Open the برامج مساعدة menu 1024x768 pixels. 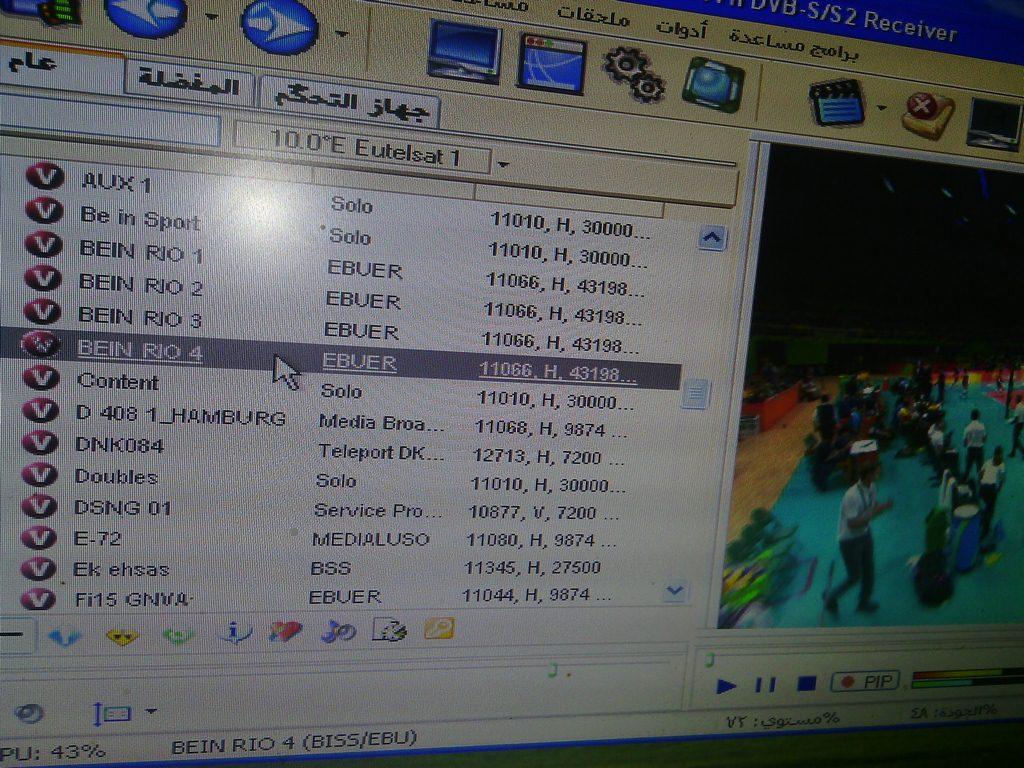[793, 43]
